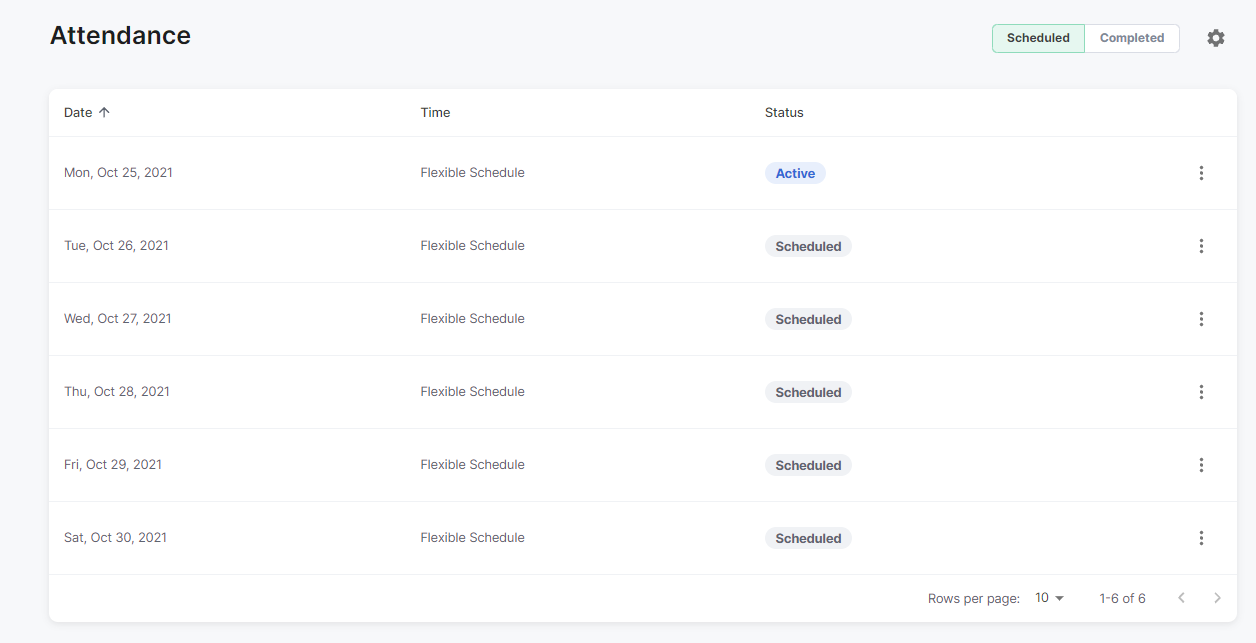The image size is (1256, 643).
Task: Click the Status column header
Action: 784,112
